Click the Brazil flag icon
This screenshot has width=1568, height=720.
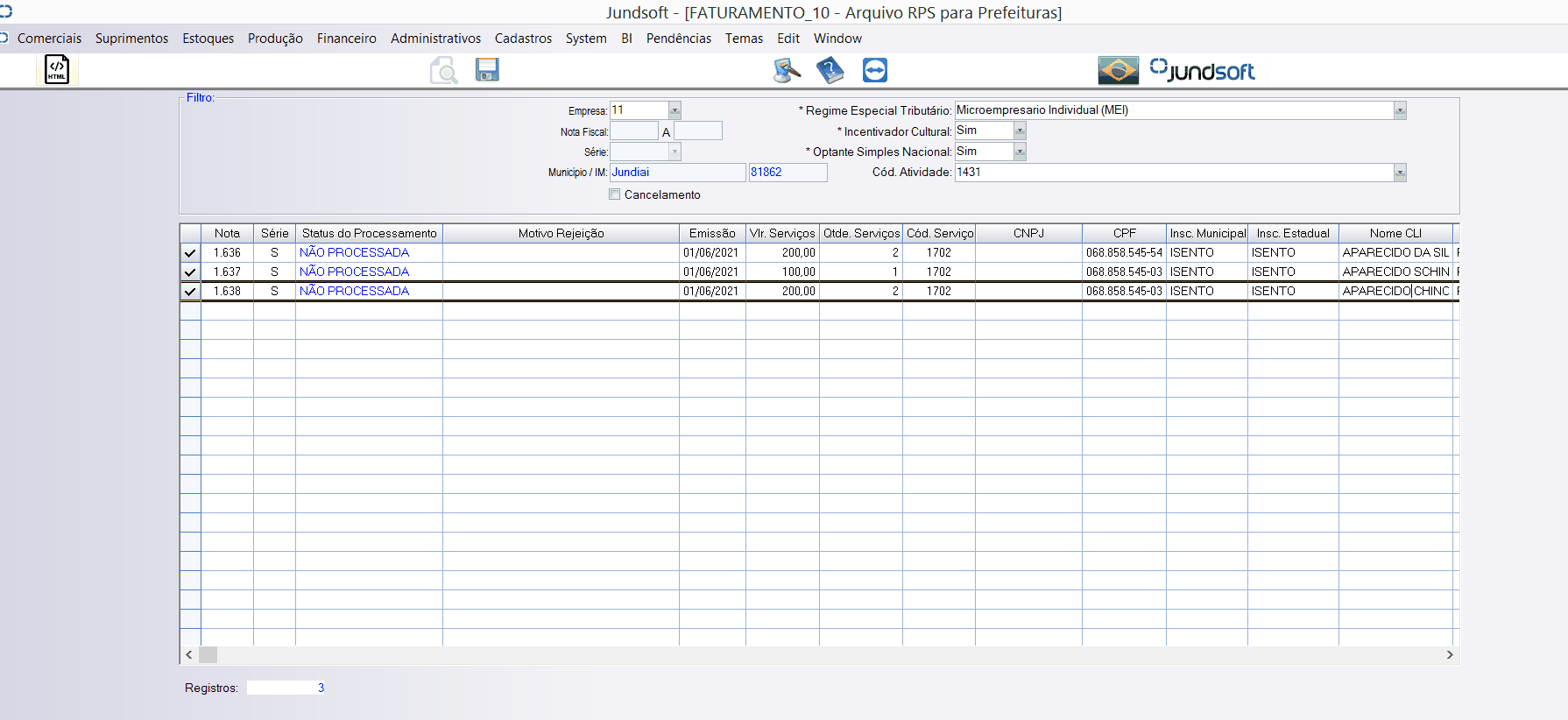[1119, 70]
